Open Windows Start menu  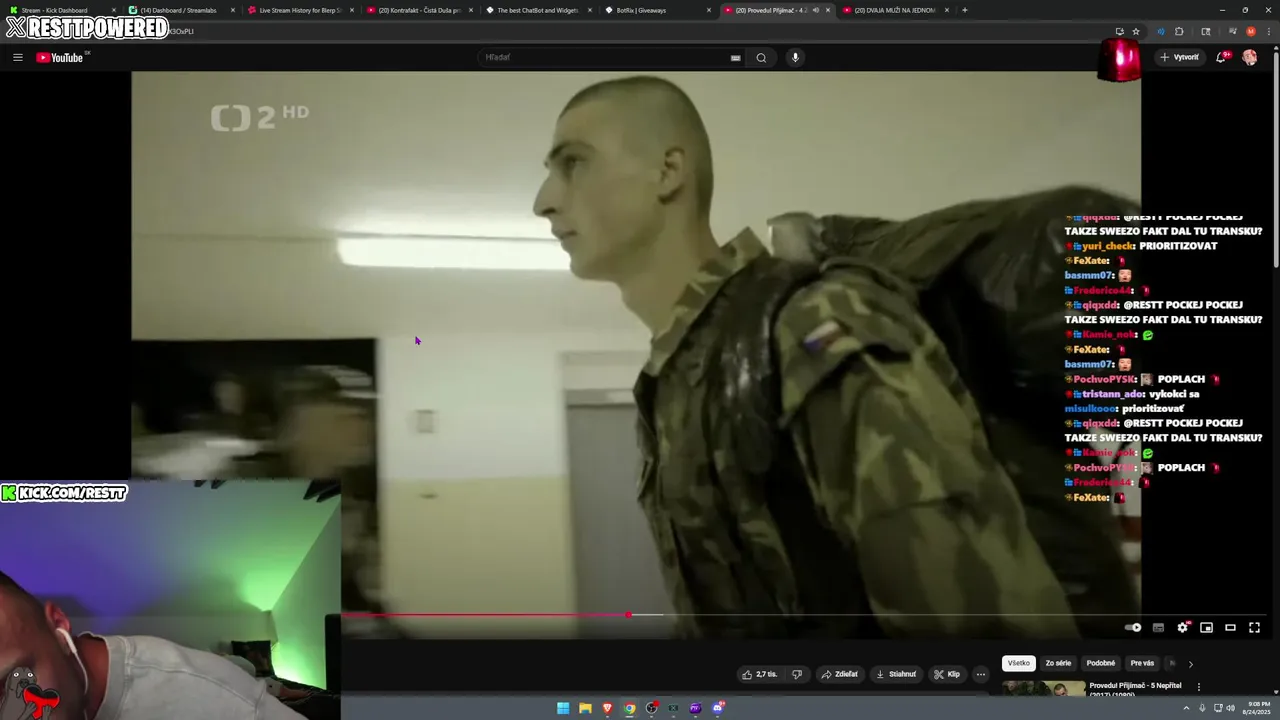563,708
